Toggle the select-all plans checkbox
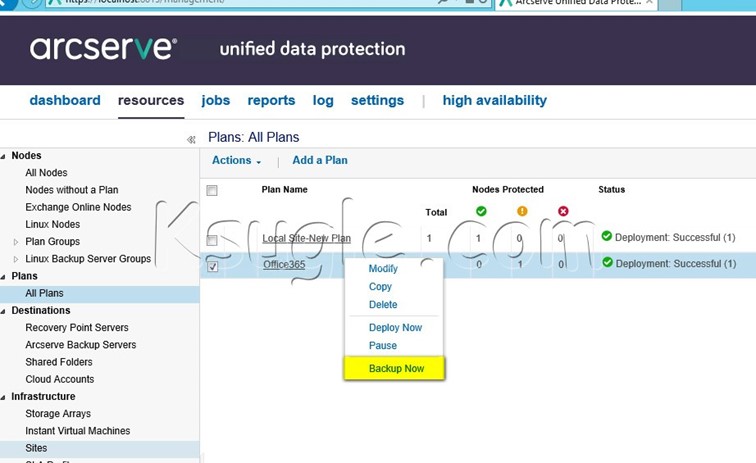Screen dimensions: 756x463 coord(212,191)
